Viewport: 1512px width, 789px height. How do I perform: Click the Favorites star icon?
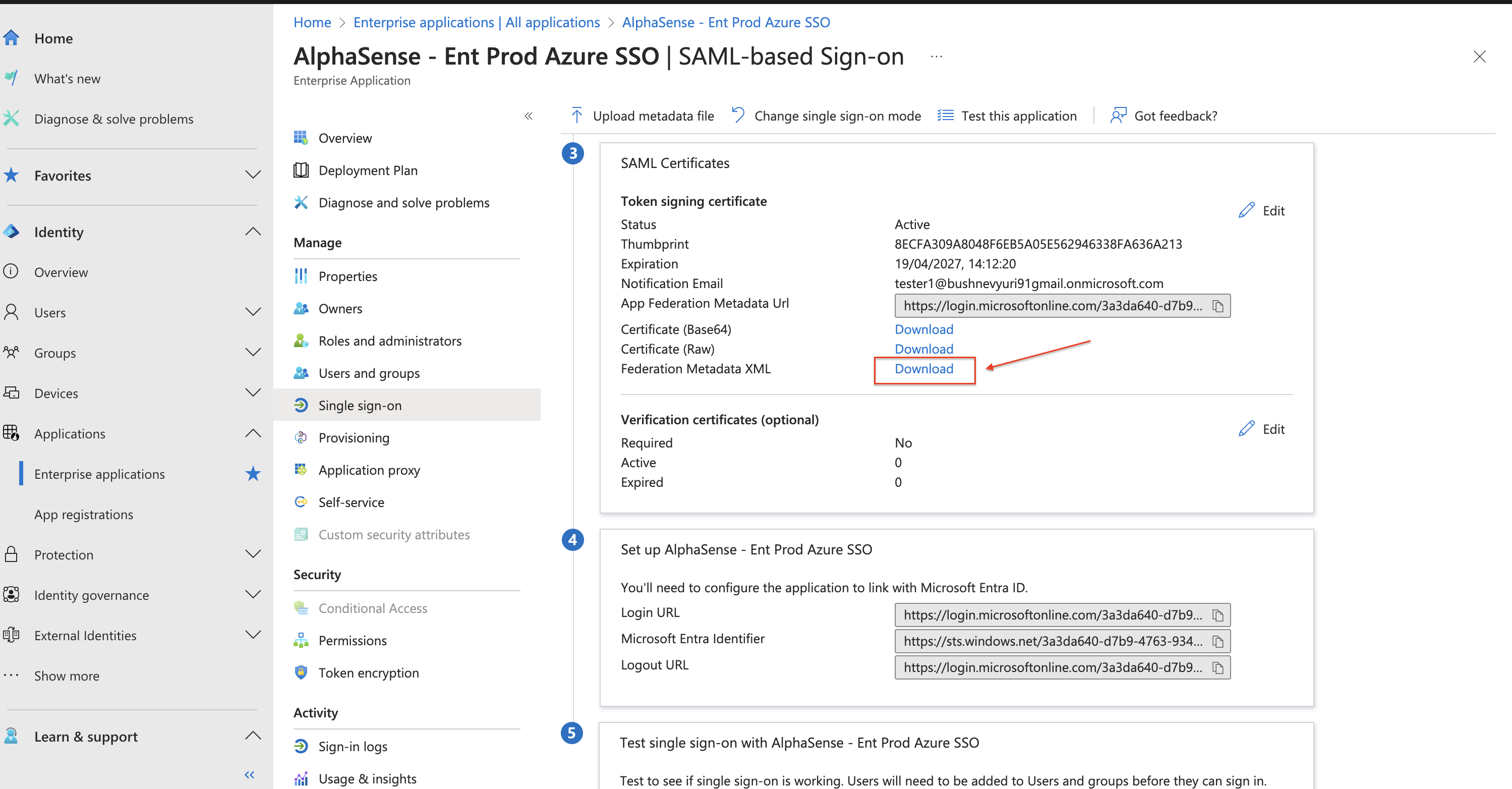[x=11, y=175]
